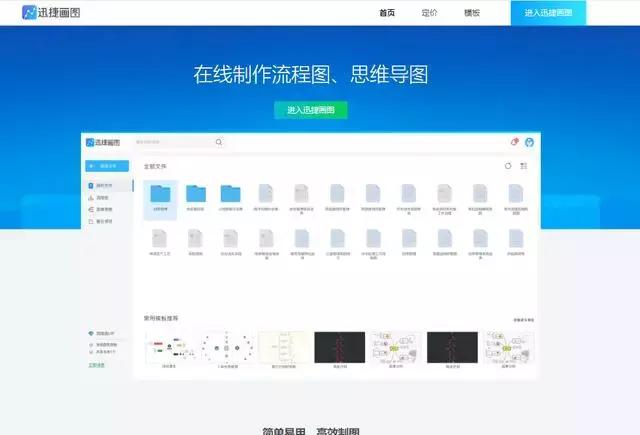
Task: Select the sidebar item with the lines icon
Action: pyautogui.click(x=100, y=209)
